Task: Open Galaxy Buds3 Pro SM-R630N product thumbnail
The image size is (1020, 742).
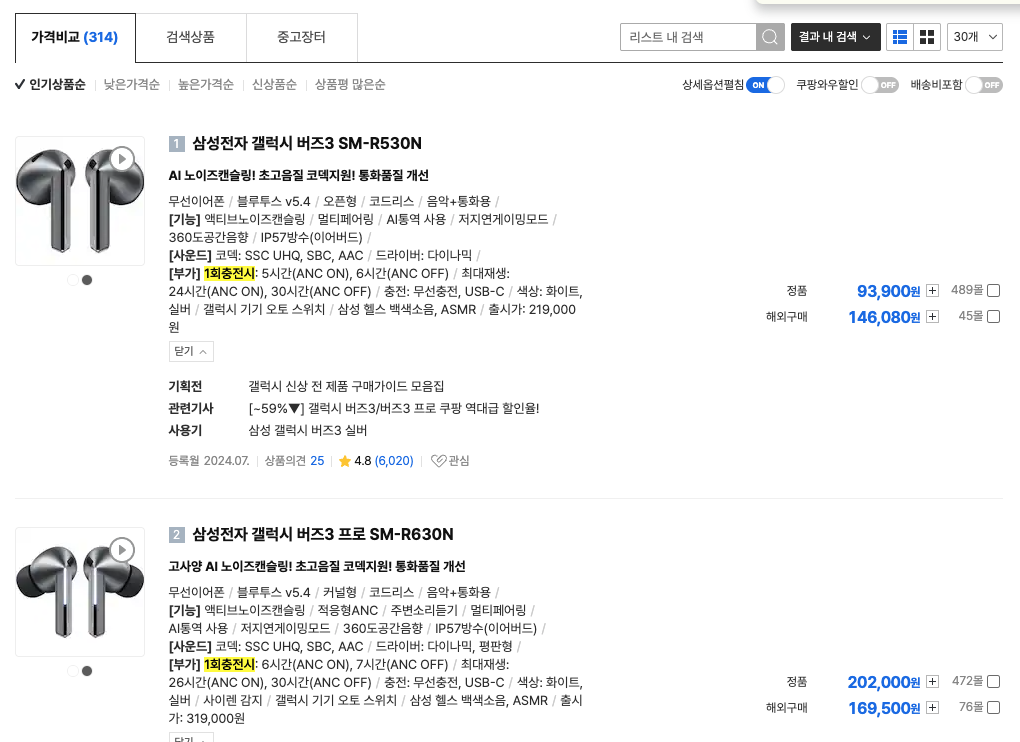Action: coord(80,592)
